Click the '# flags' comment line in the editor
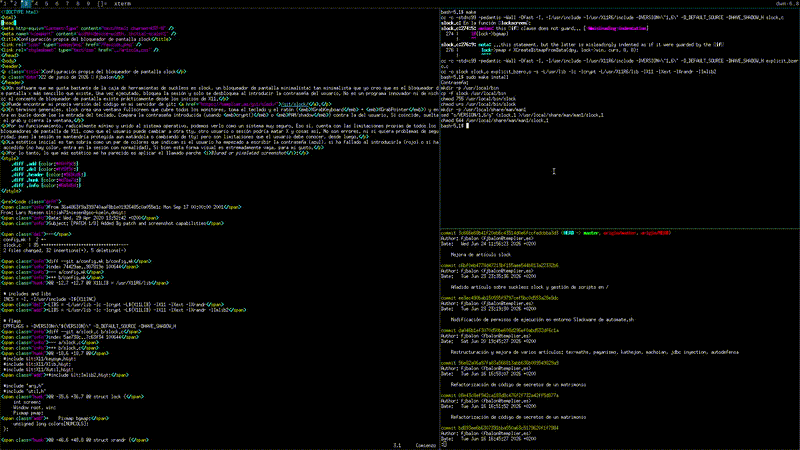The width and height of the screenshot is (800, 450). coord(12,321)
